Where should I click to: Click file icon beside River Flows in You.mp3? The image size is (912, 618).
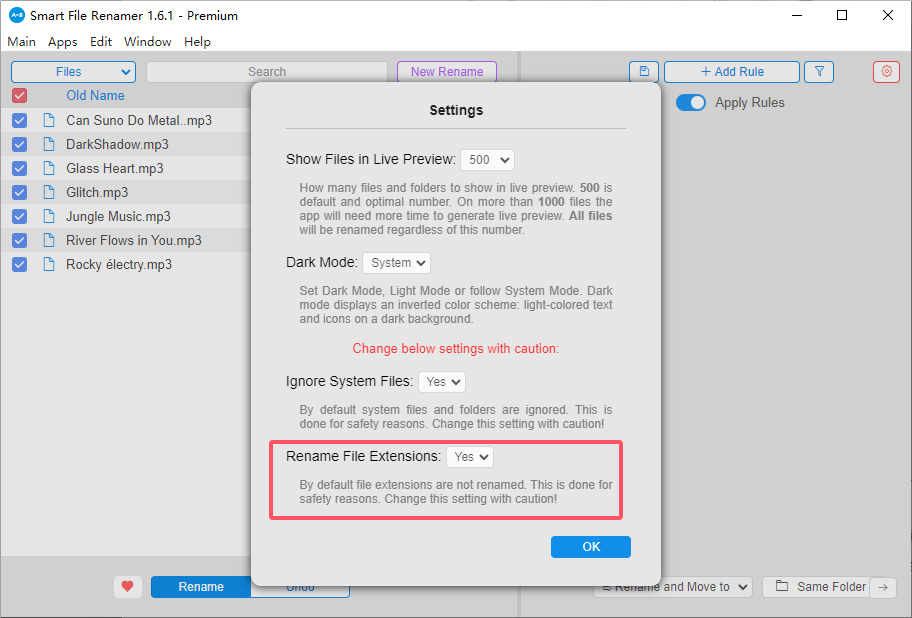[x=49, y=240]
